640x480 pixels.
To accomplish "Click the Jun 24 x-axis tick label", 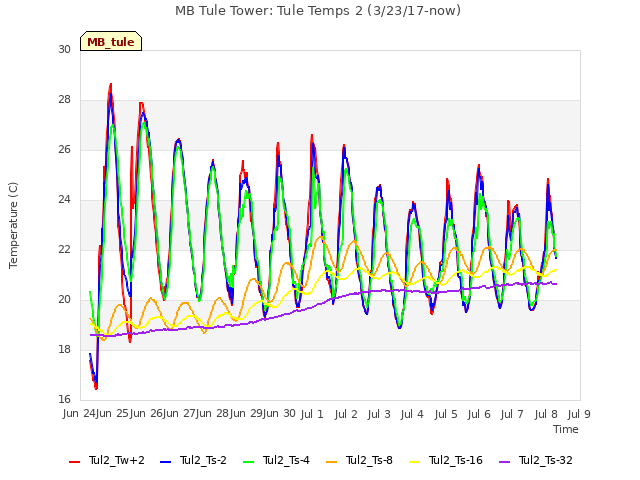I will click(x=79, y=413).
